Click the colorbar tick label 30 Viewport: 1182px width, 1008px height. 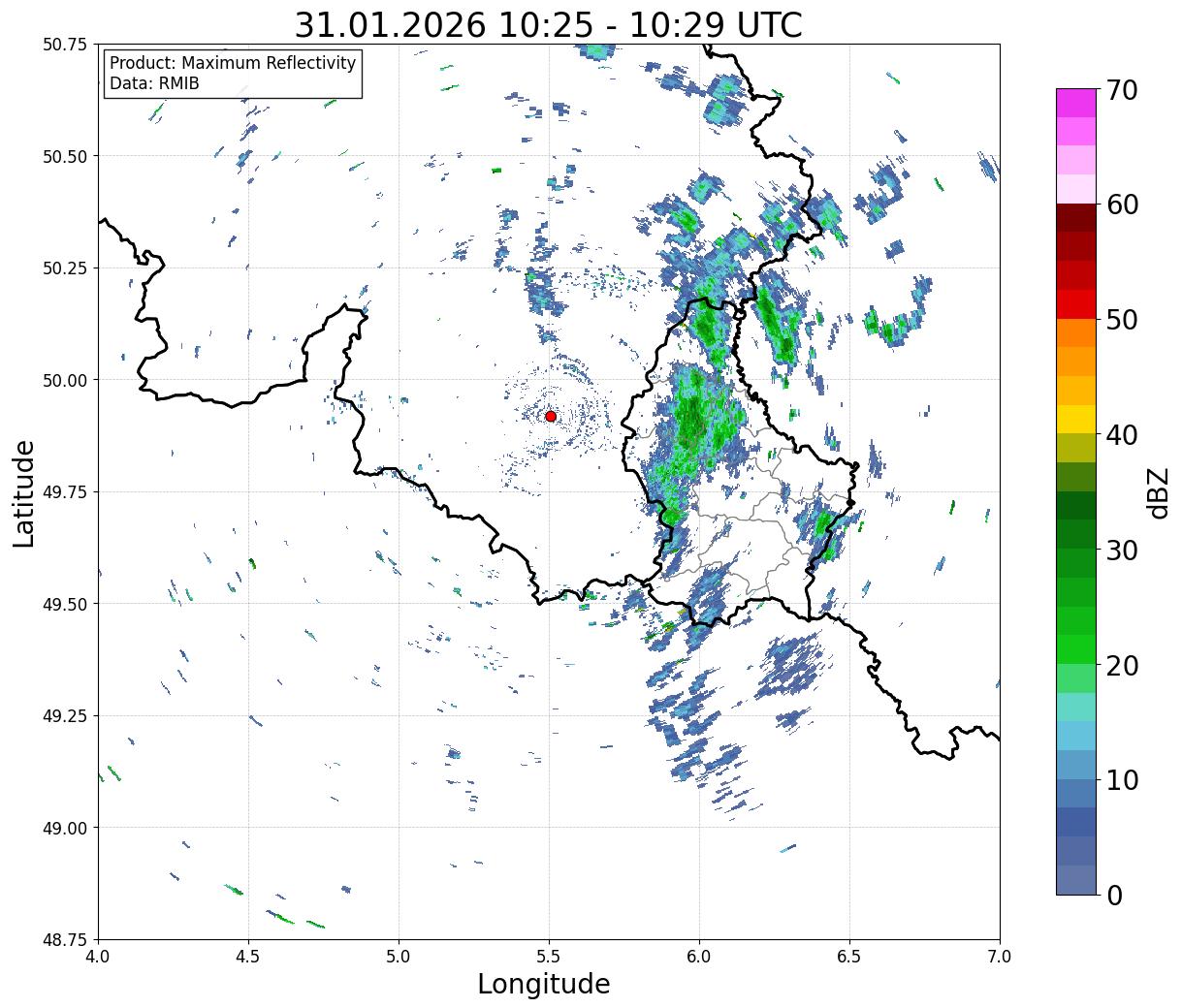click(x=1122, y=550)
